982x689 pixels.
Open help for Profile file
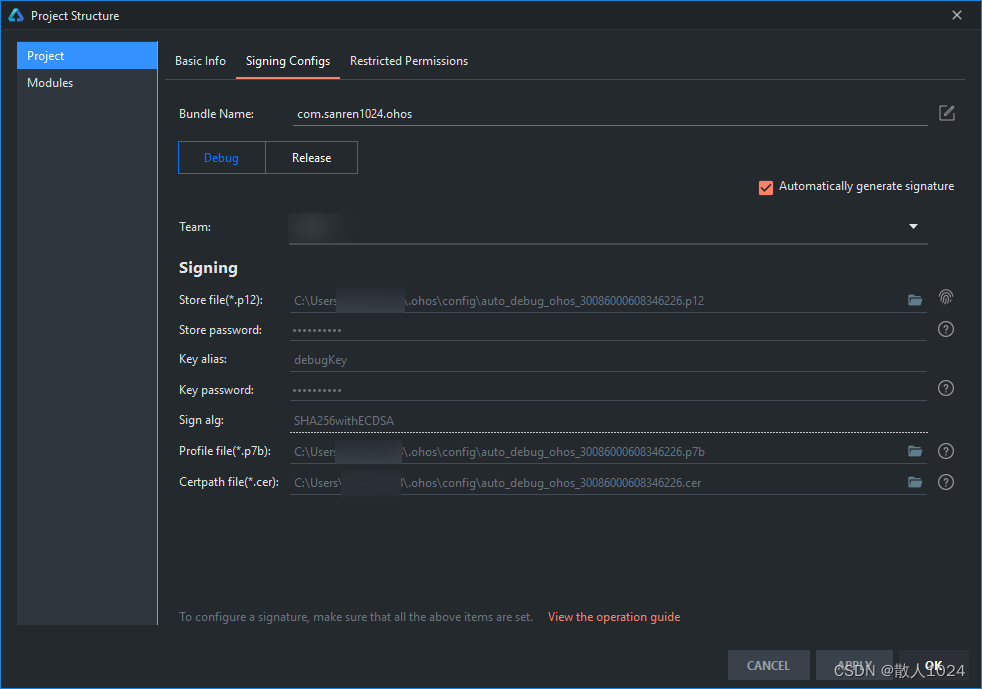(x=946, y=451)
